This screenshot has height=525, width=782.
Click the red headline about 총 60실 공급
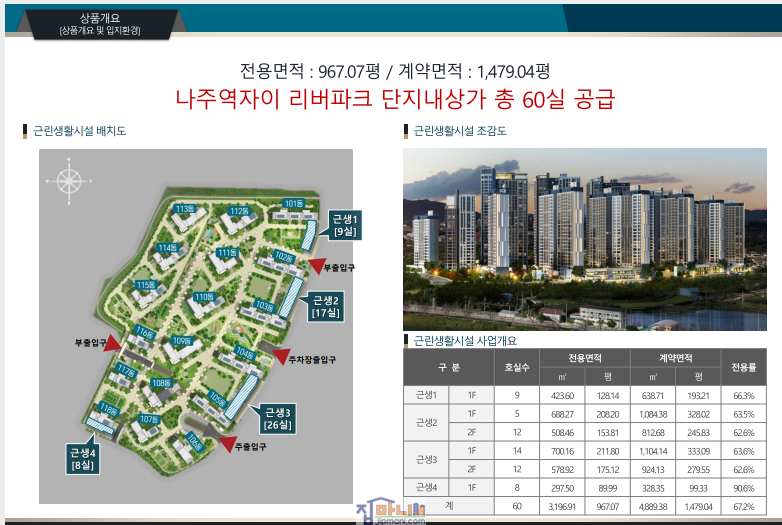pyautogui.click(x=395, y=99)
